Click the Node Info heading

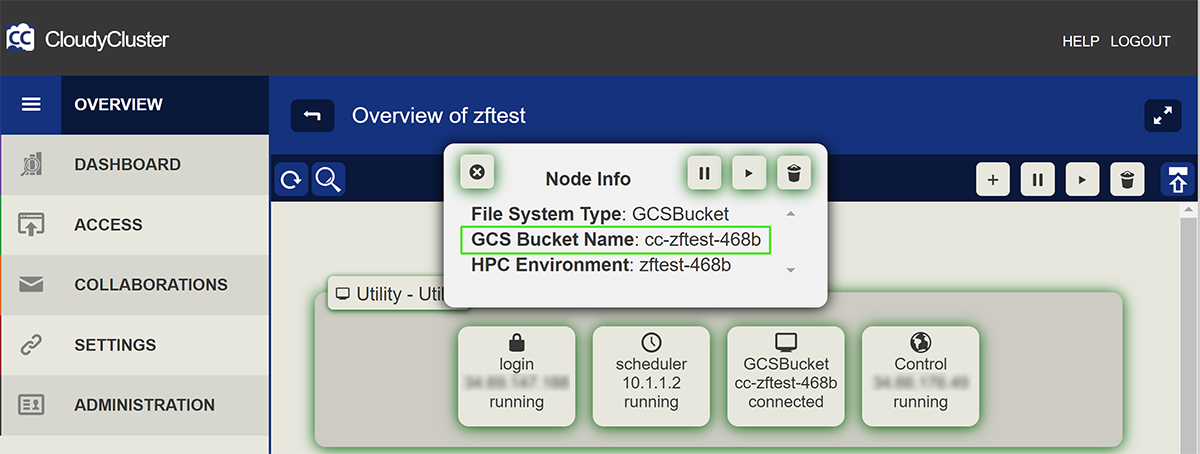[x=588, y=179]
